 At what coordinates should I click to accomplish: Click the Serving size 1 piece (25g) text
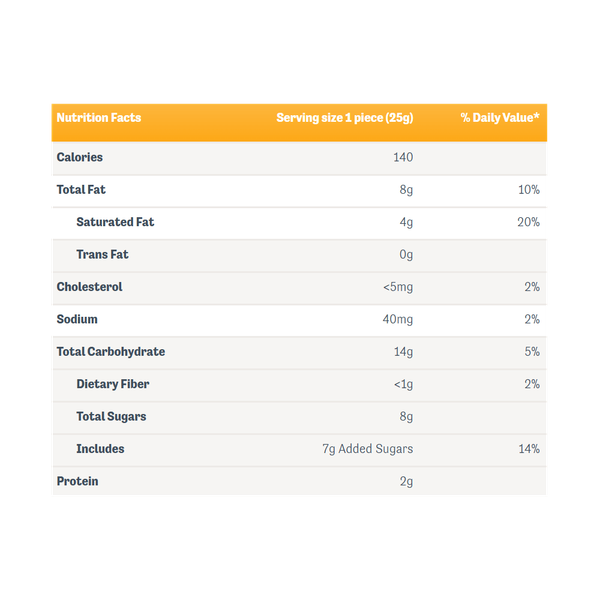(344, 118)
